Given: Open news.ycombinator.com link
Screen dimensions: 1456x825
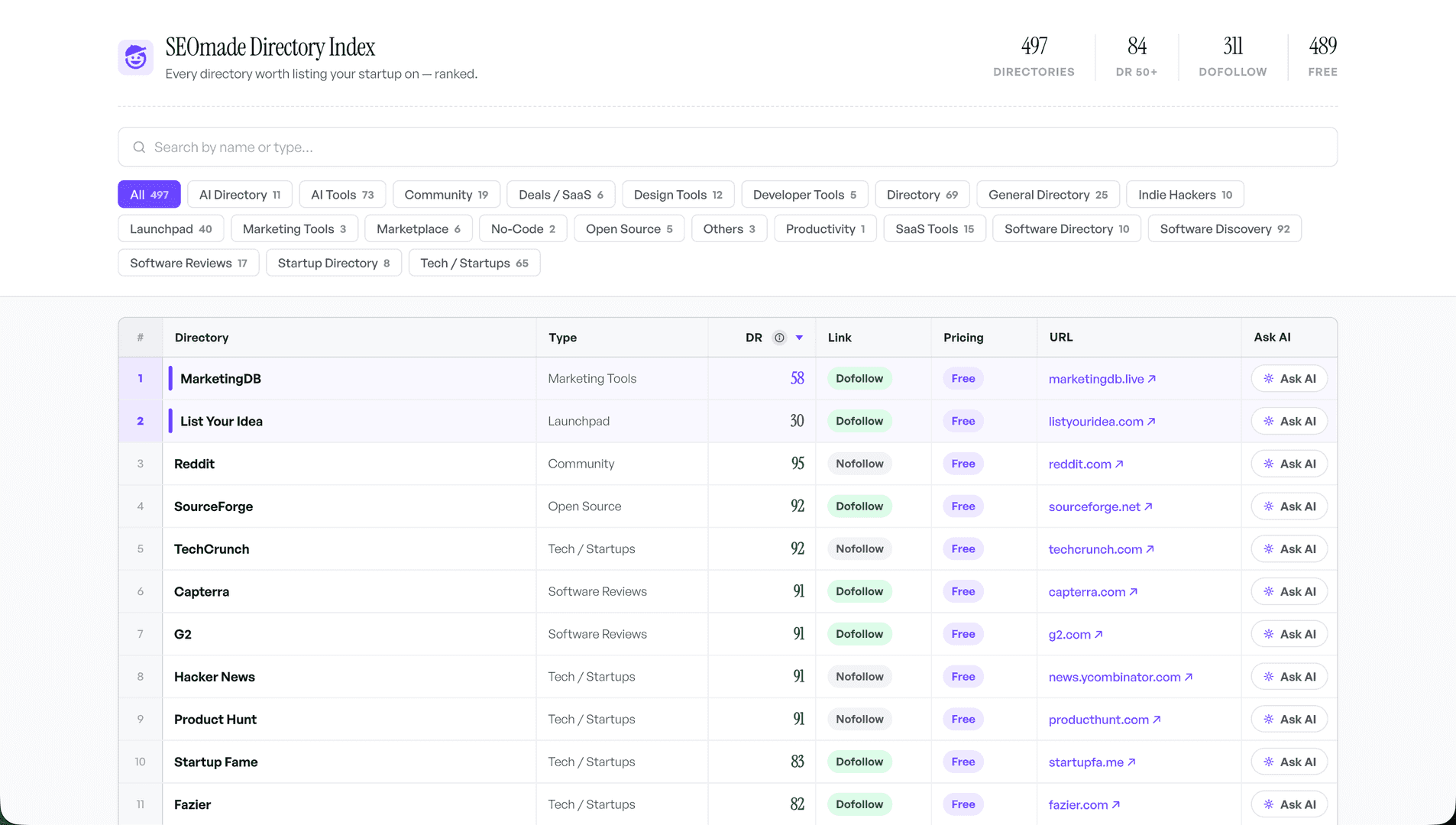Looking at the screenshot, I should [x=1121, y=678].
